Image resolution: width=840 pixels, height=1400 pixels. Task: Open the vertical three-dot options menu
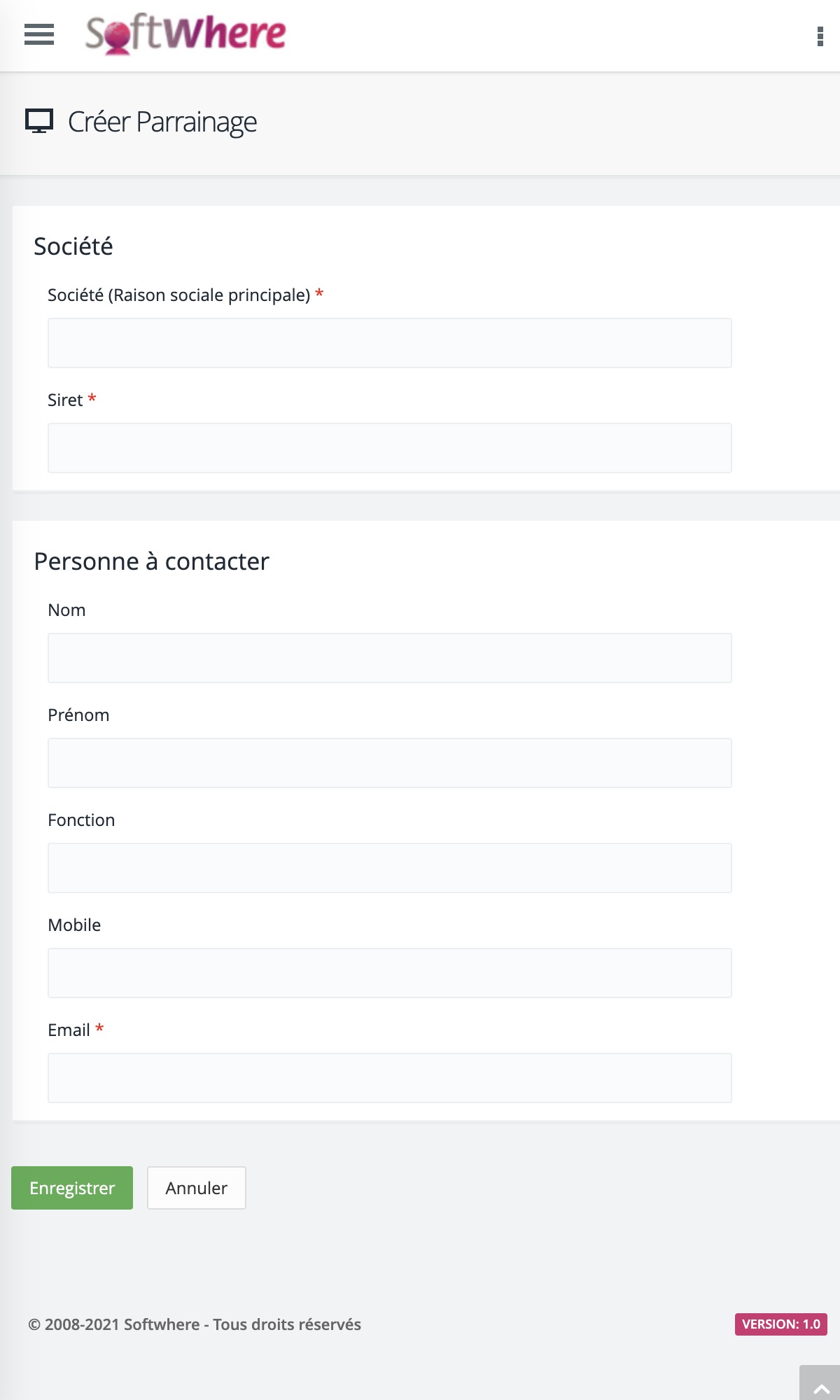820,36
